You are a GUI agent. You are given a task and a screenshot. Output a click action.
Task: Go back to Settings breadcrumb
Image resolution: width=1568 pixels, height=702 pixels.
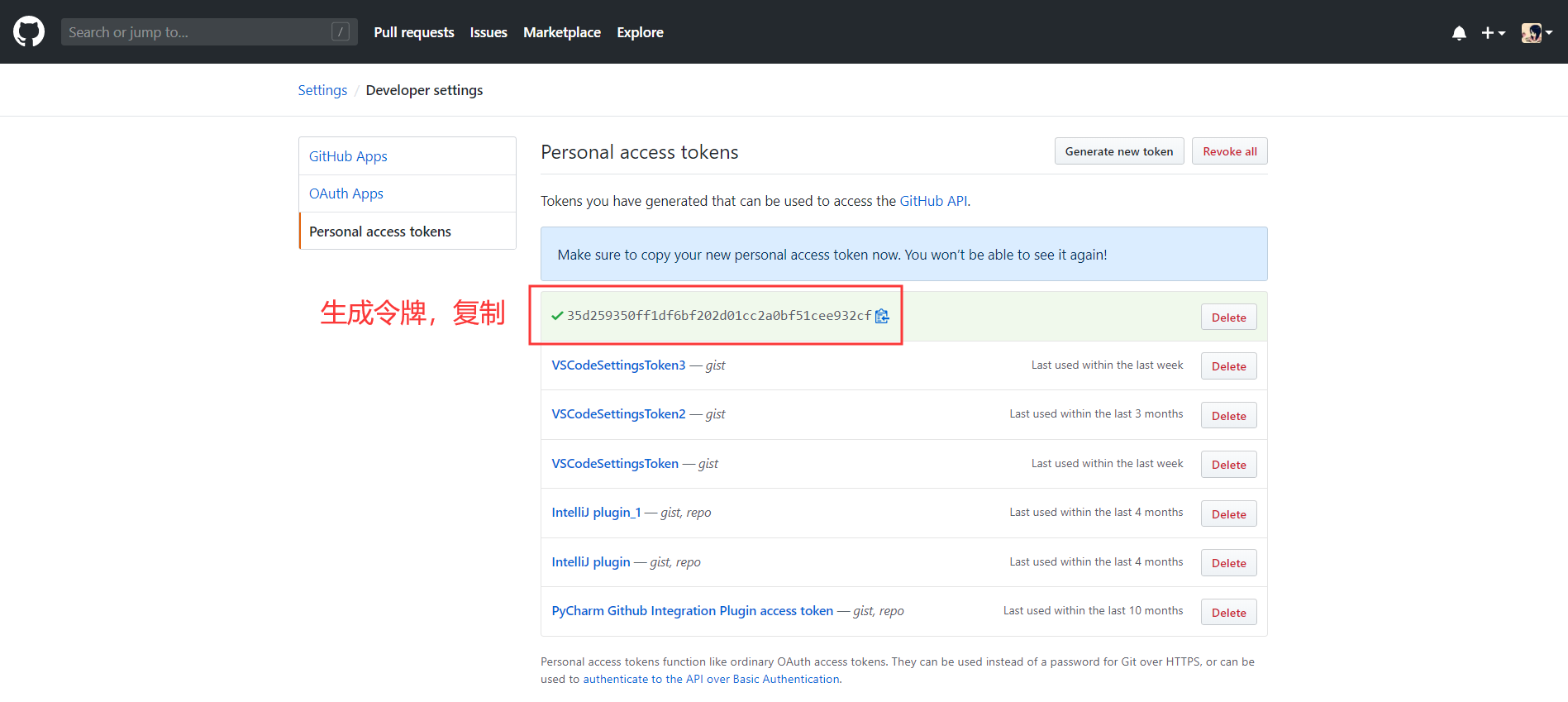coord(322,90)
